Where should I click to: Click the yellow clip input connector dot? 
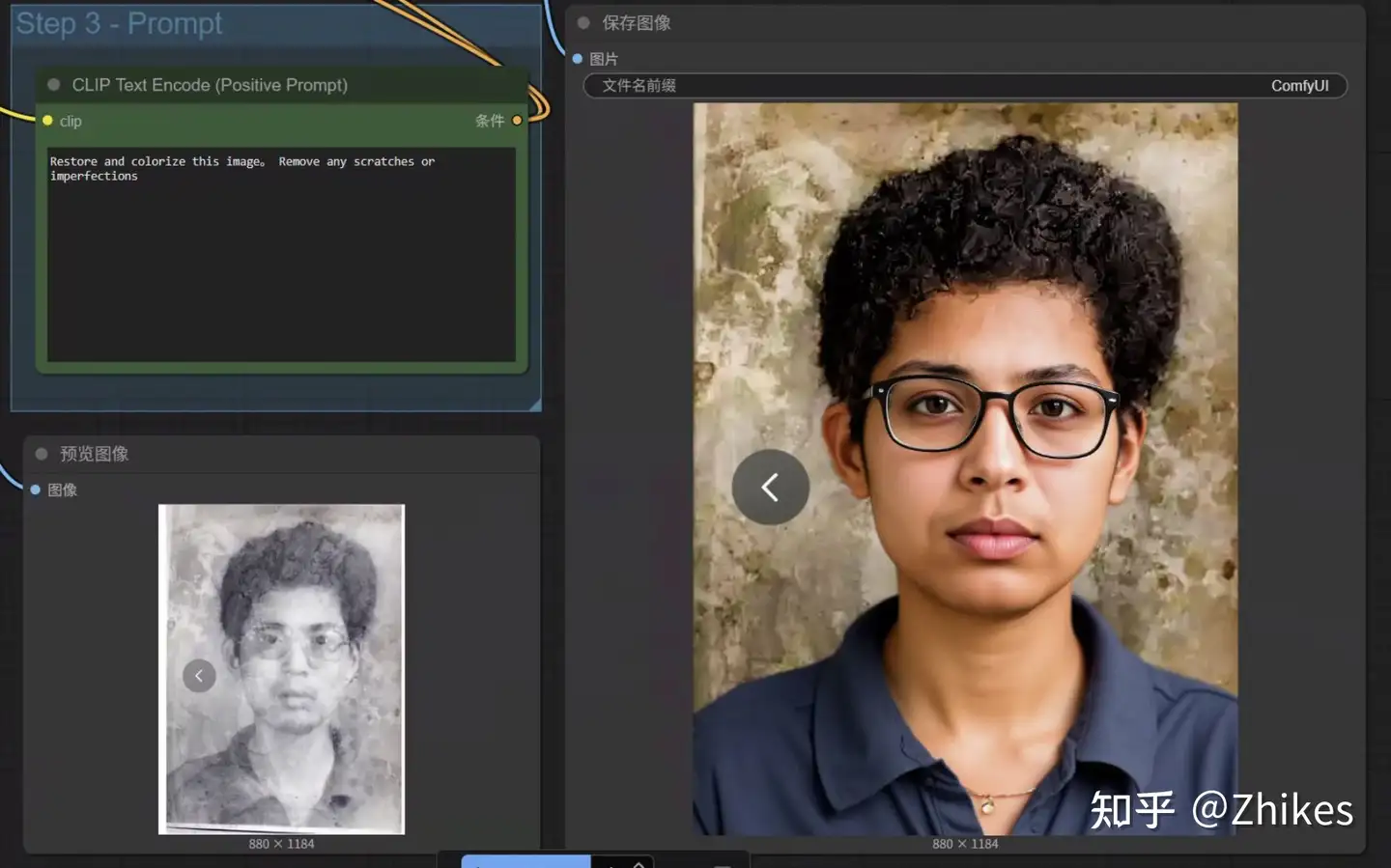coord(47,121)
